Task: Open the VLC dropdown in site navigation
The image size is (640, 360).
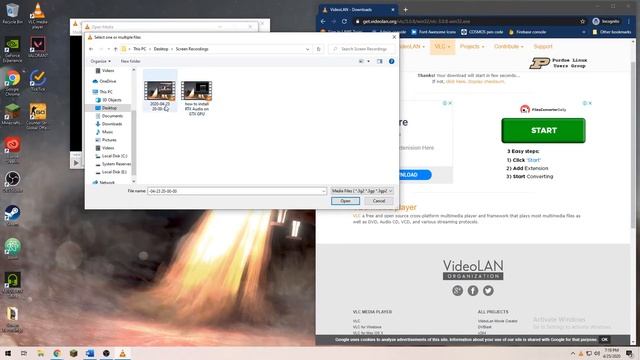Action: pos(442,47)
